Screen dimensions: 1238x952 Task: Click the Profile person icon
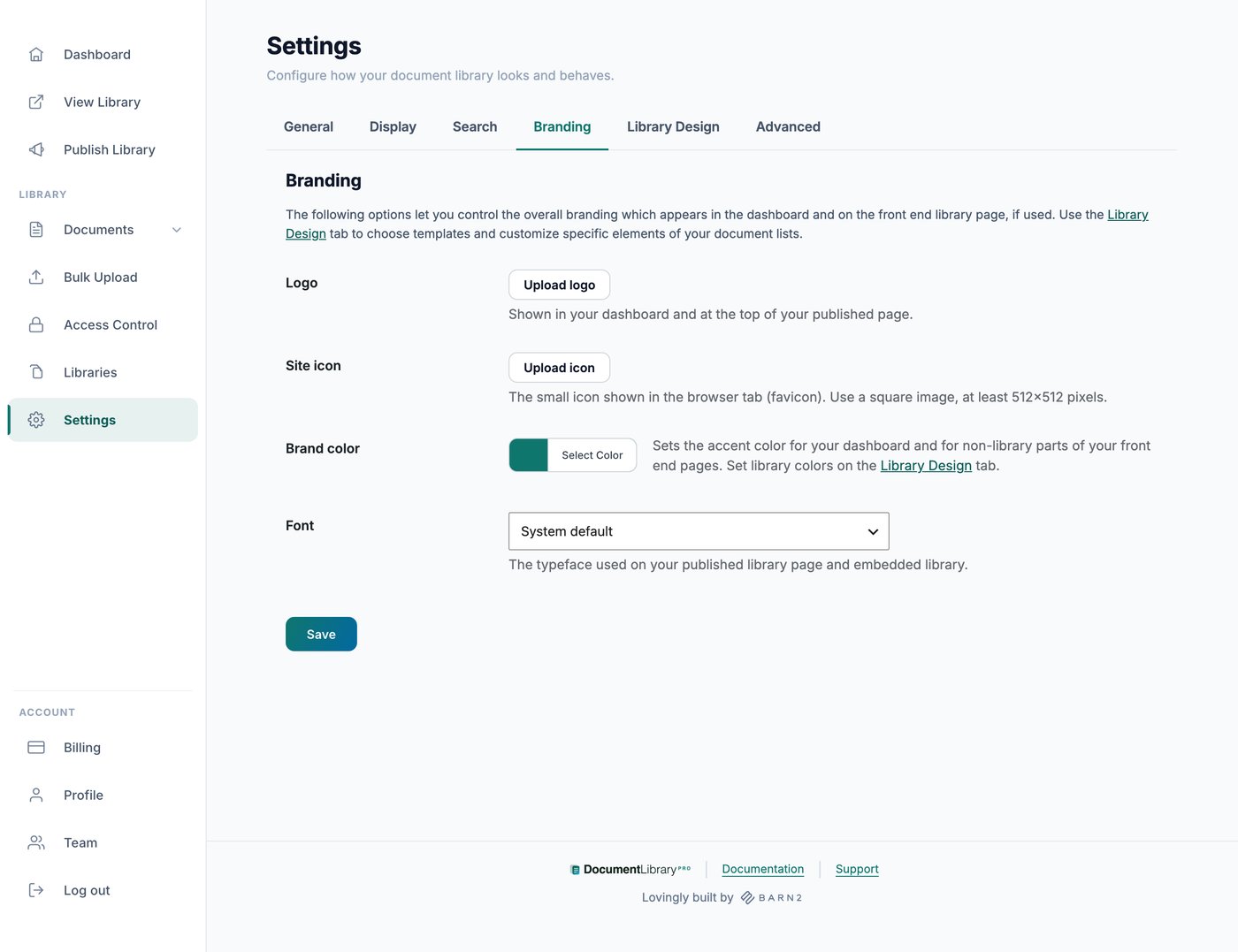coord(36,796)
